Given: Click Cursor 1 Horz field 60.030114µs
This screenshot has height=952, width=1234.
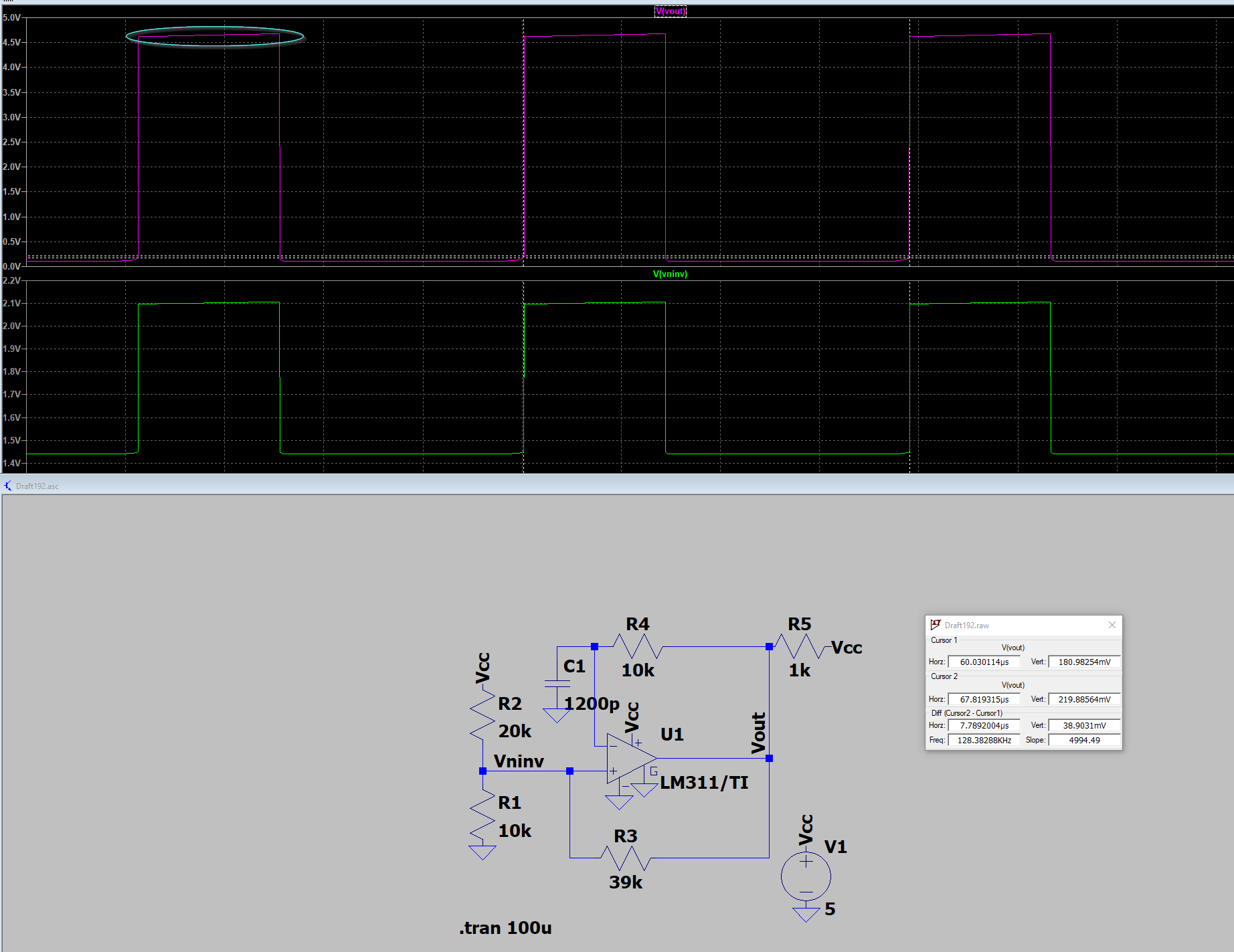Looking at the screenshot, I should (984, 662).
